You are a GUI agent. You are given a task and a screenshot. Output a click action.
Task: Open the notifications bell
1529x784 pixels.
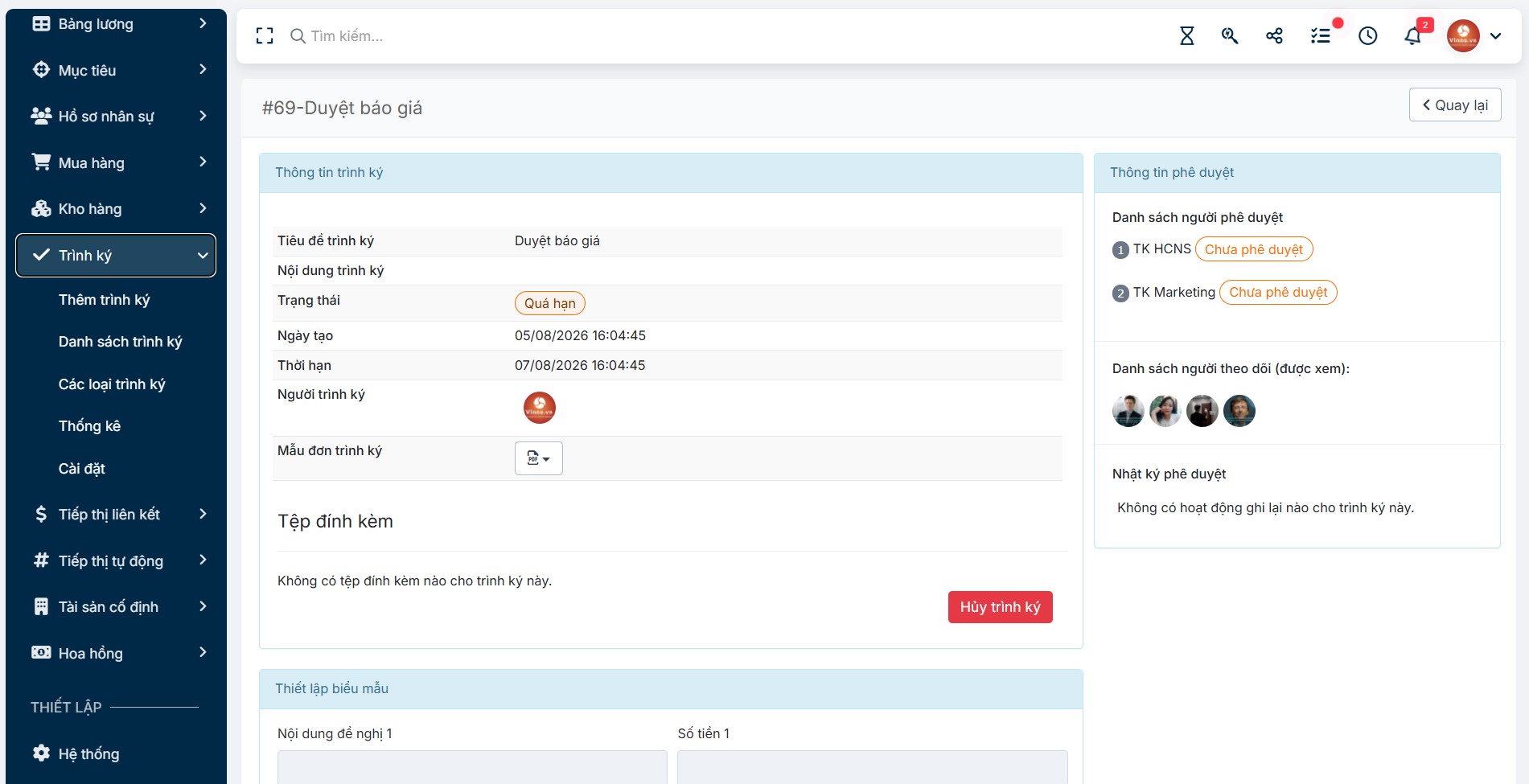[1413, 35]
